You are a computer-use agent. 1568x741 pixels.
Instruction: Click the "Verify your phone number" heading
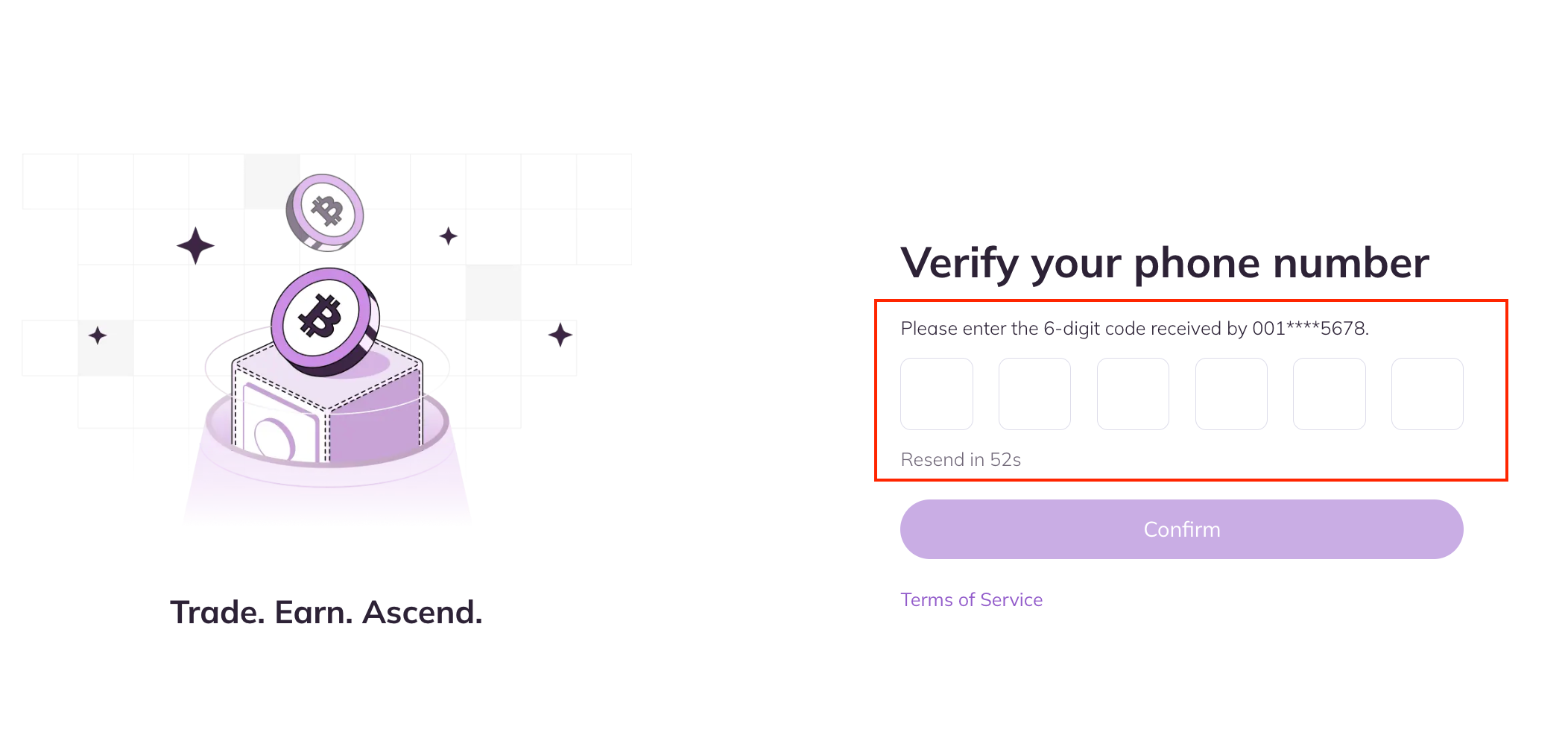click(x=1164, y=263)
